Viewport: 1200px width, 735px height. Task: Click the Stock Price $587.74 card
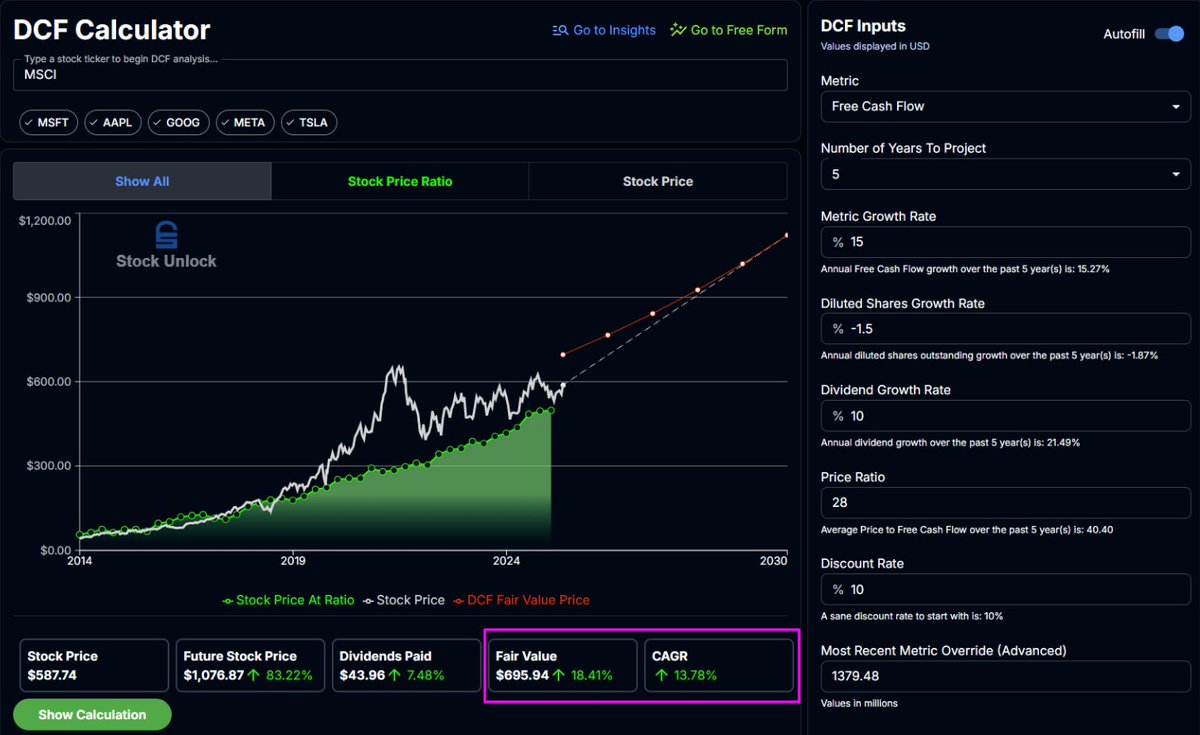[x=93, y=666]
